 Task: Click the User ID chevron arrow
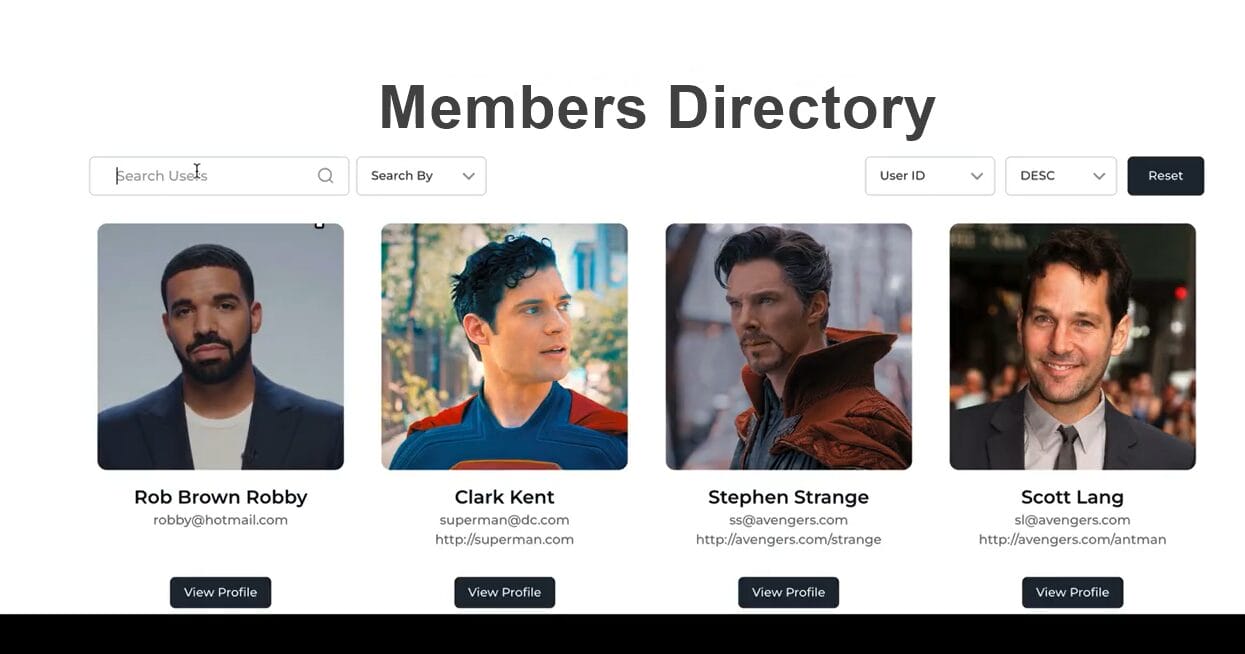tap(977, 176)
